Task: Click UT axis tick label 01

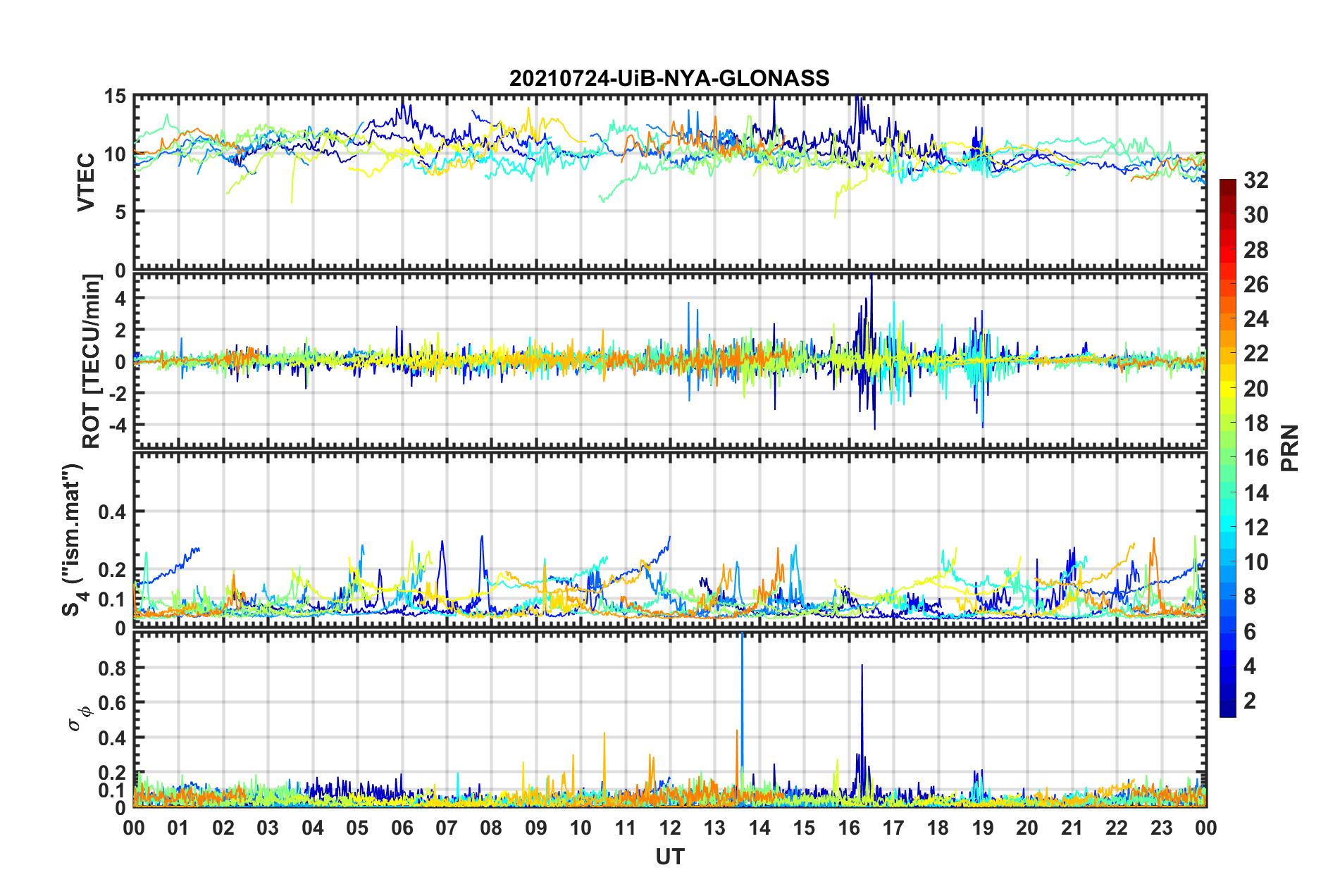Action: (x=178, y=828)
